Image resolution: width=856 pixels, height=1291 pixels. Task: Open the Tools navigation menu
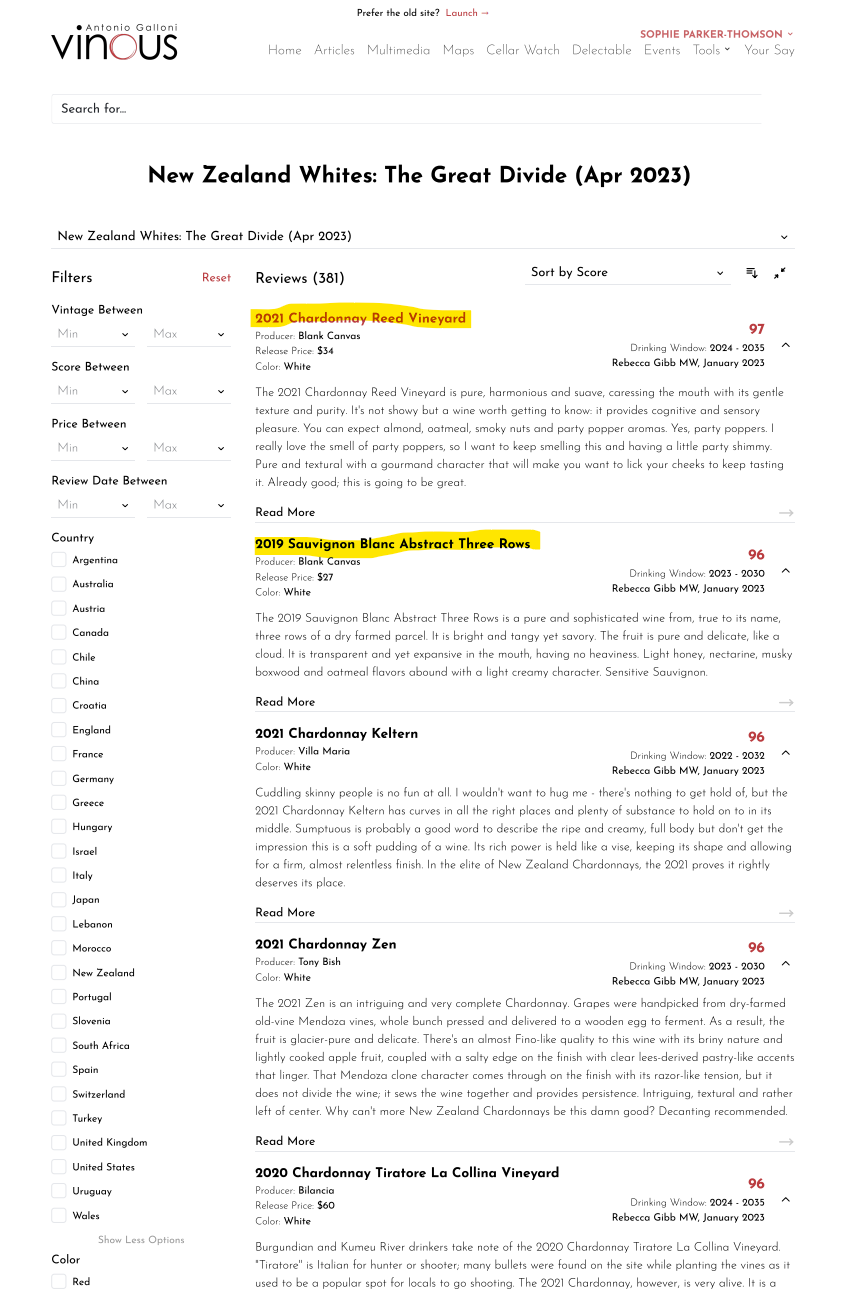(711, 50)
